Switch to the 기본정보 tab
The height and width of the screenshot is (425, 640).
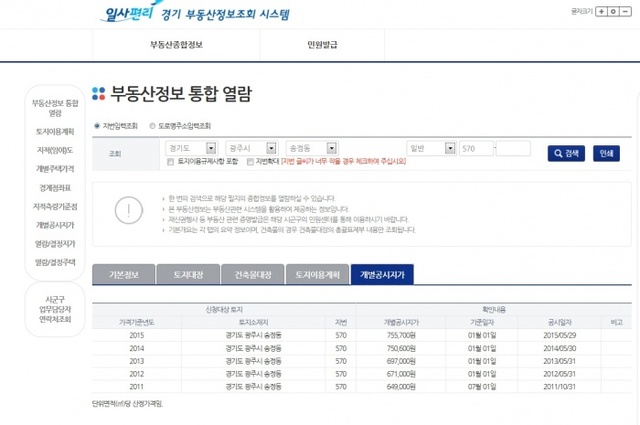(124, 274)
